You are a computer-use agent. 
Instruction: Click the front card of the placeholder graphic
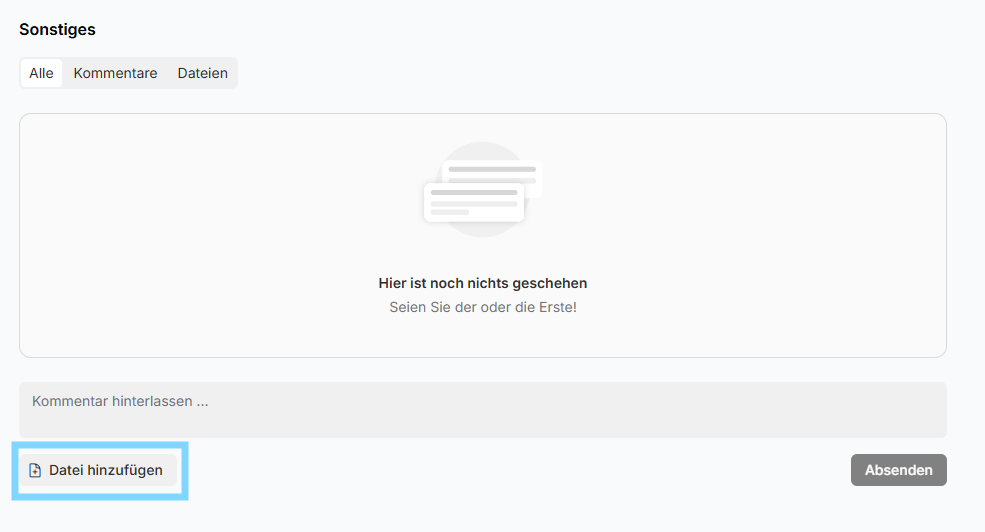tap(473, 202)
